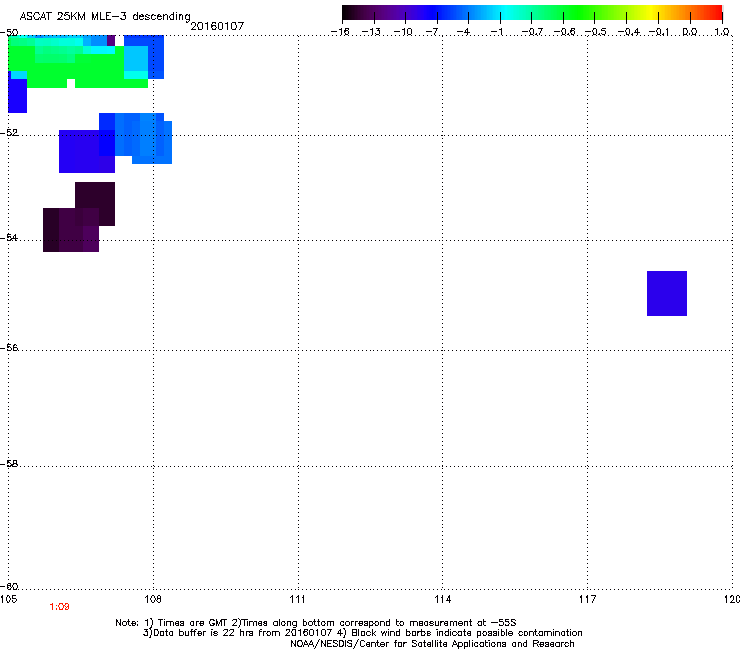
Task: Click the note line 'Data buffer is 22 hrs'
Action: (362, 633)
